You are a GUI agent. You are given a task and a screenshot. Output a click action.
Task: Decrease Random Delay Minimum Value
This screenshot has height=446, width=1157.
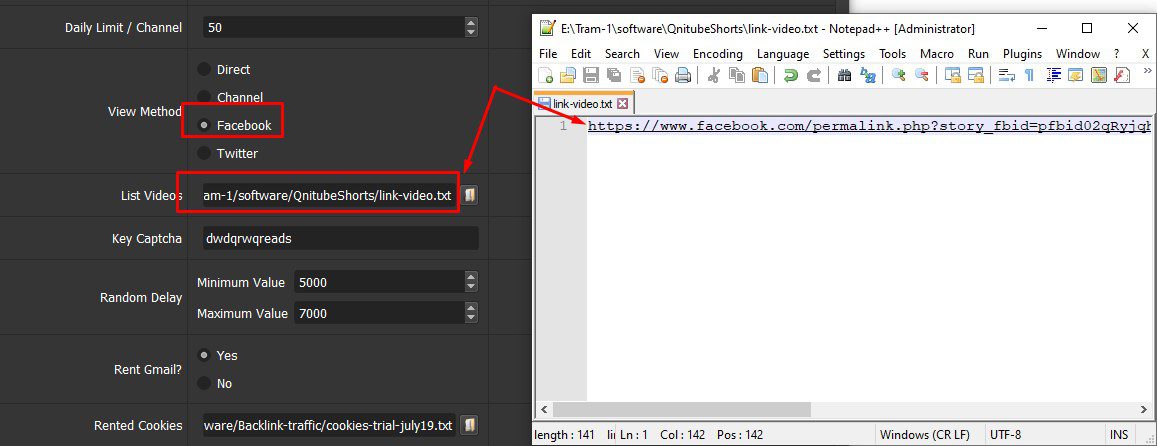471,287
